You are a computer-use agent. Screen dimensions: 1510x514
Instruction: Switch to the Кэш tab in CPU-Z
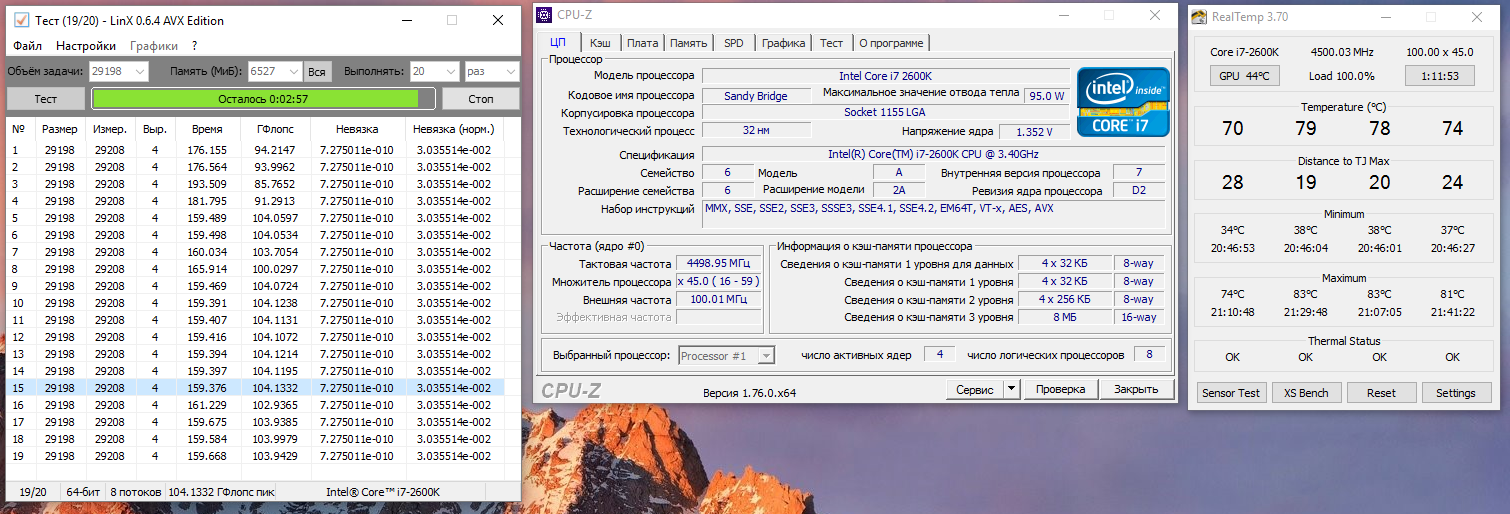click(x=600, y=43)
